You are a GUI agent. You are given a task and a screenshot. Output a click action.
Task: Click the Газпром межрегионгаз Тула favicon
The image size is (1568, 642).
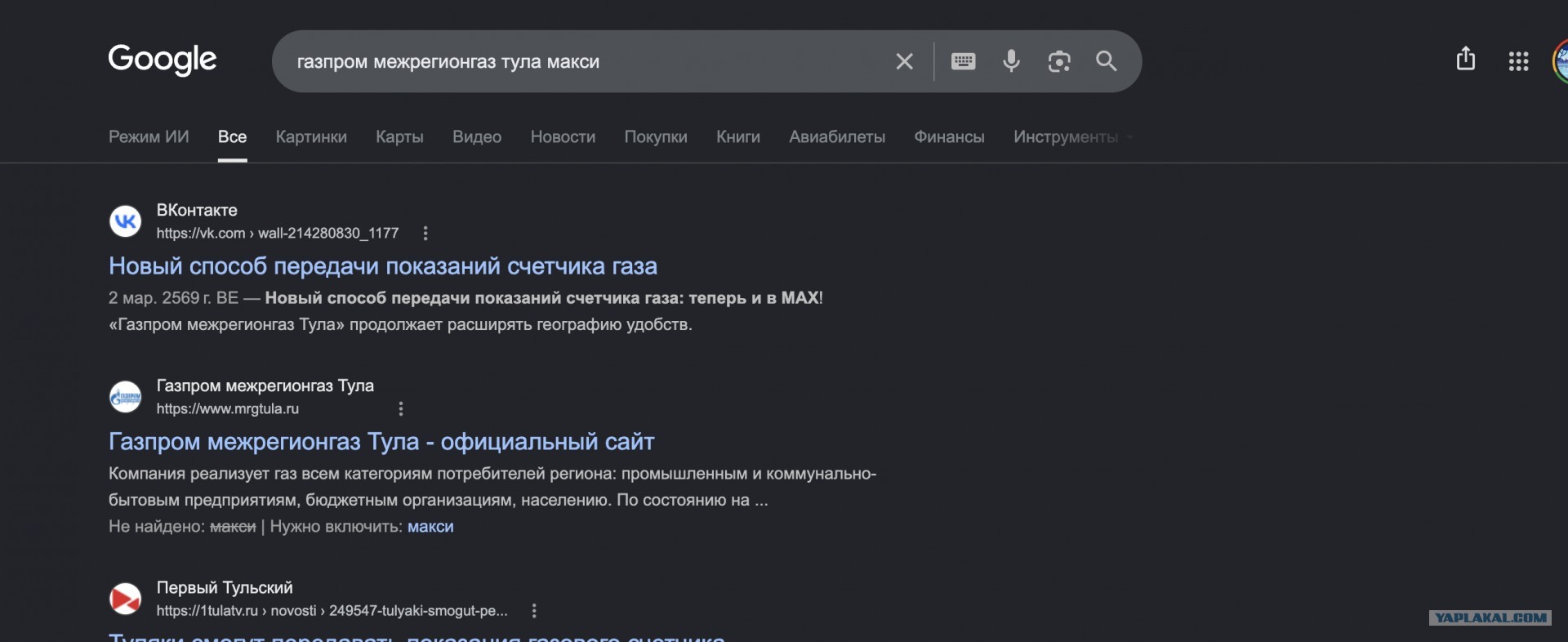pyautogui.click(x=126, y=397)
